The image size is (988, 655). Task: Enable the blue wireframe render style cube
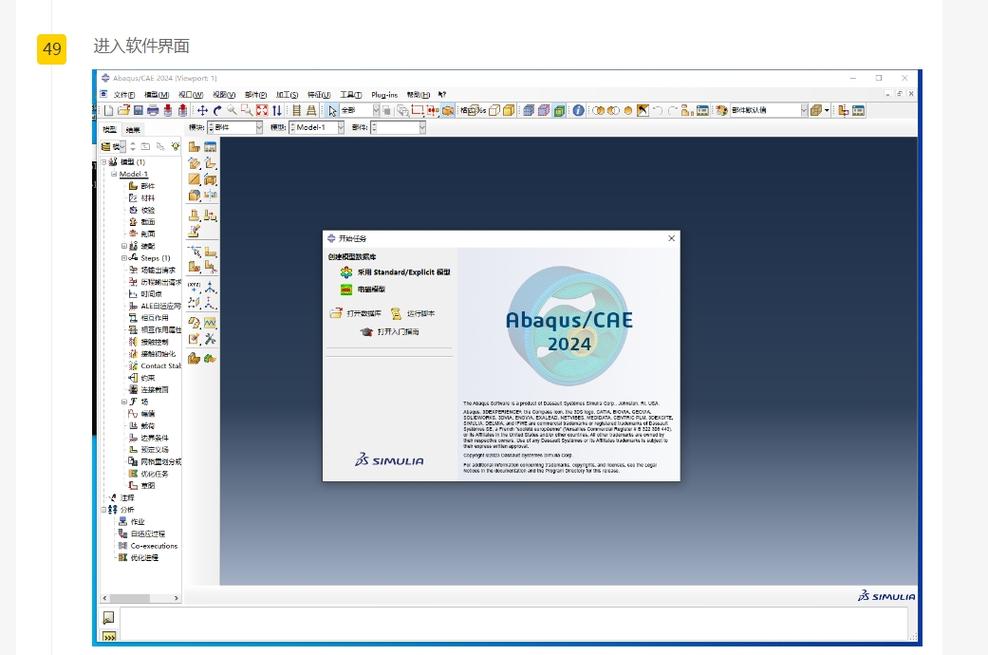click(528, 110)
